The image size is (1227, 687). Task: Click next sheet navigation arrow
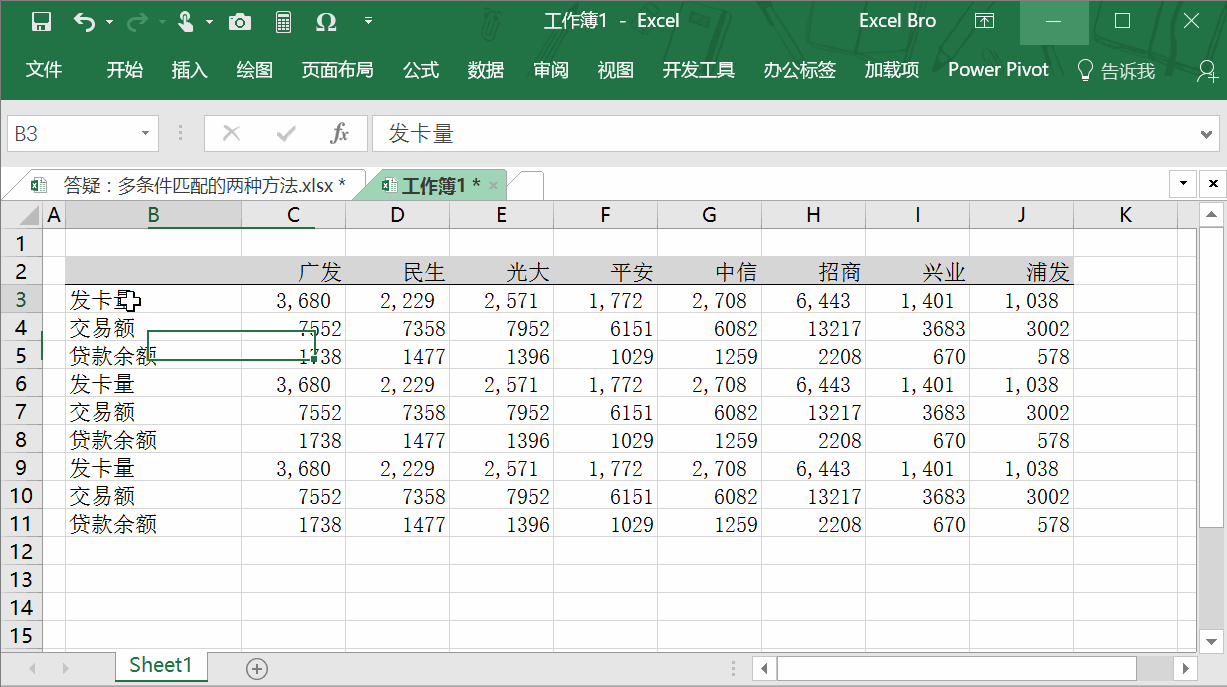pyautogui.click(x=66, y=669)
